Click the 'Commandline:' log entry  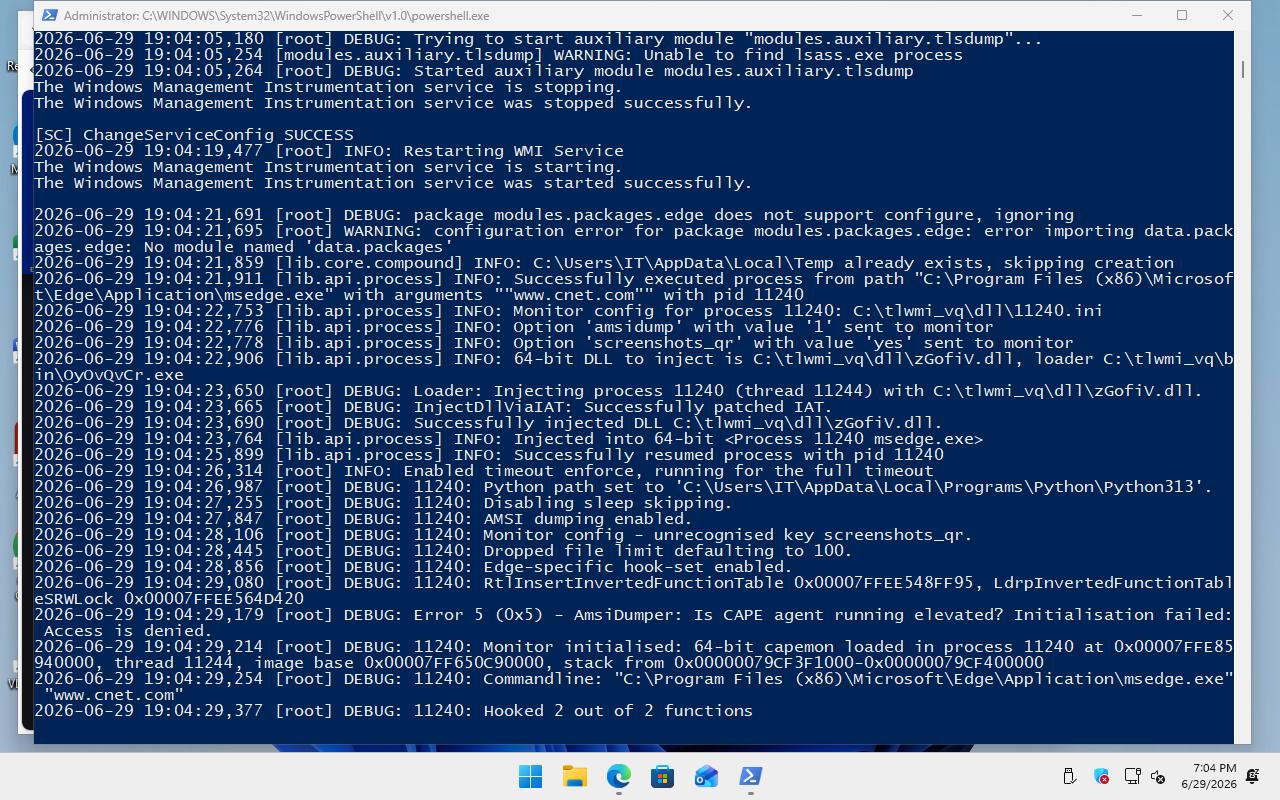click(x=633, y=687)
